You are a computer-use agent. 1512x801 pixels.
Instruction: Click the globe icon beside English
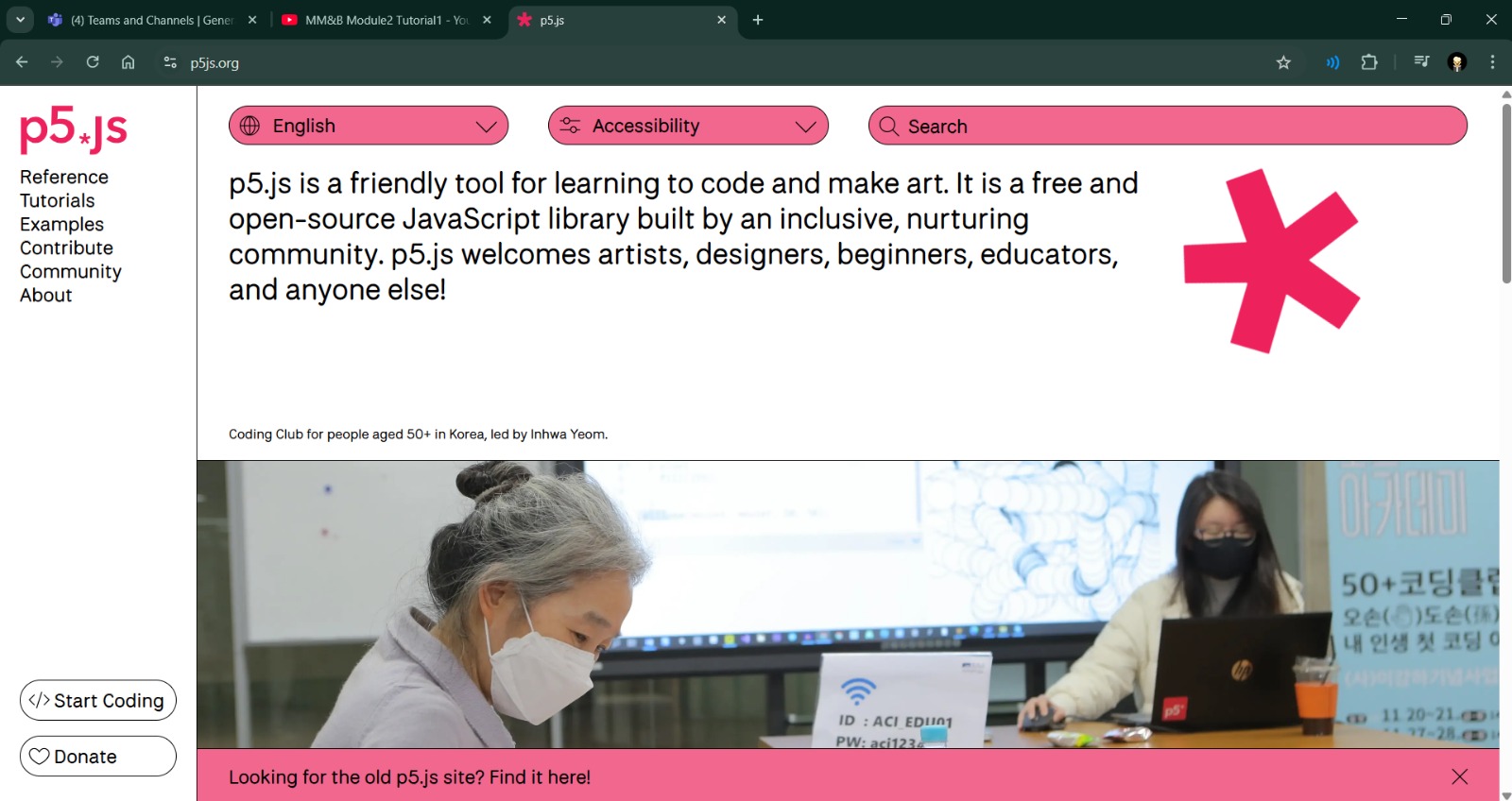point(249,126)
